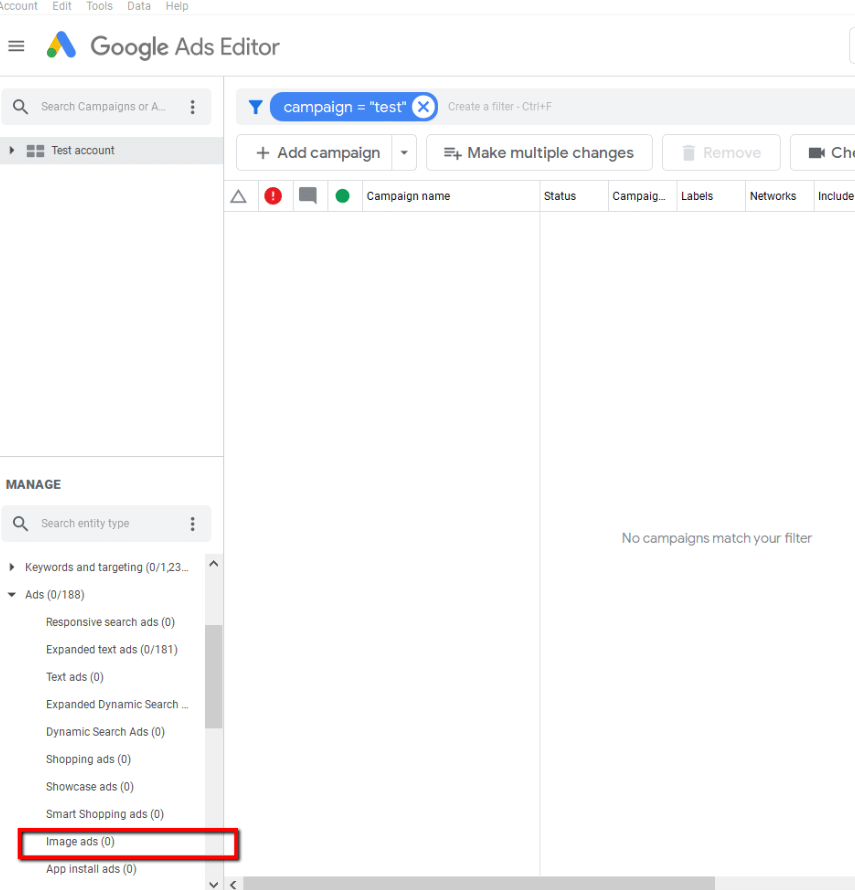Sort by the red error column
This screenshot has height=890, width=855.
point(273,196)
